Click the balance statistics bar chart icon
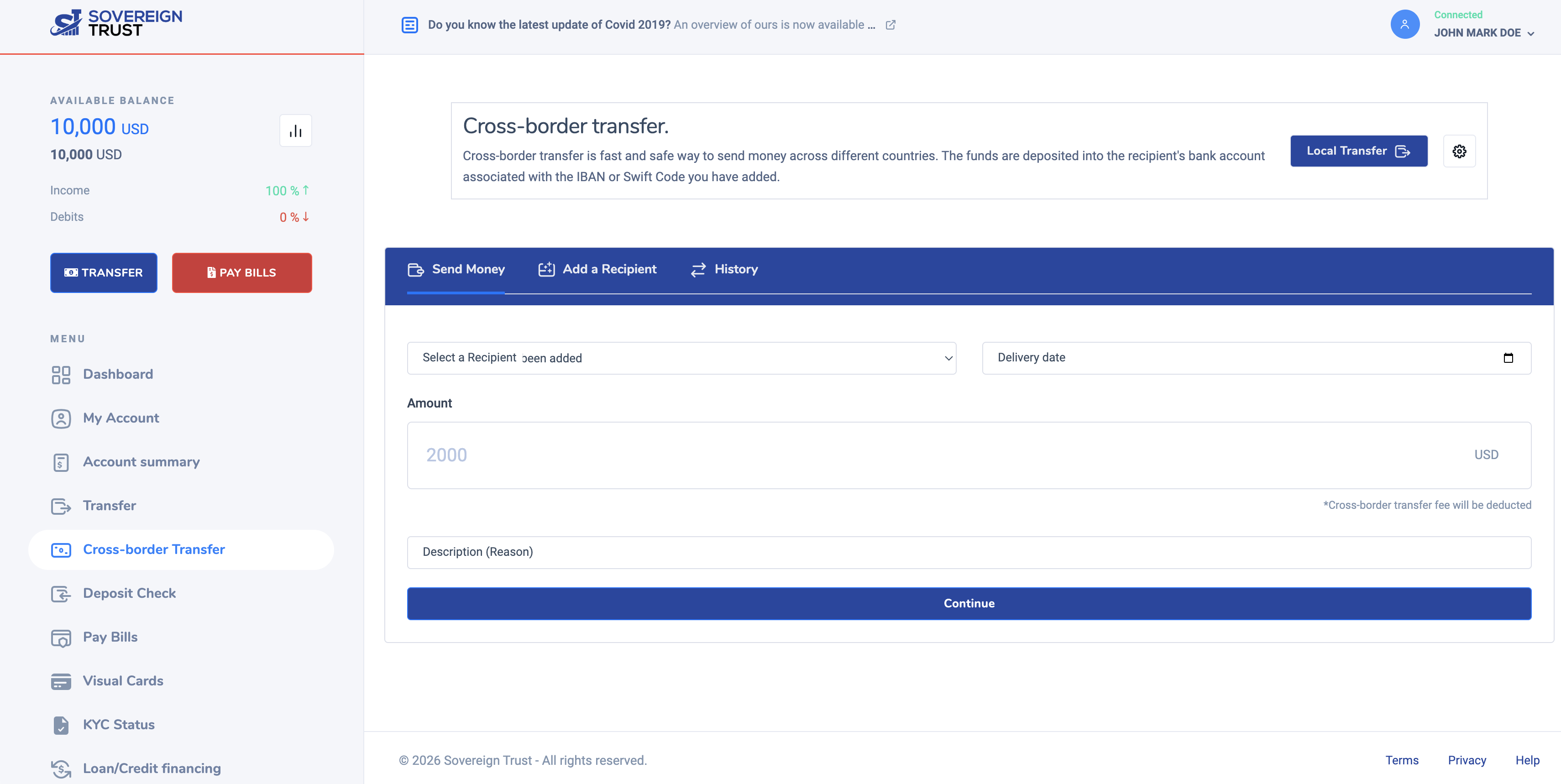 295,131
